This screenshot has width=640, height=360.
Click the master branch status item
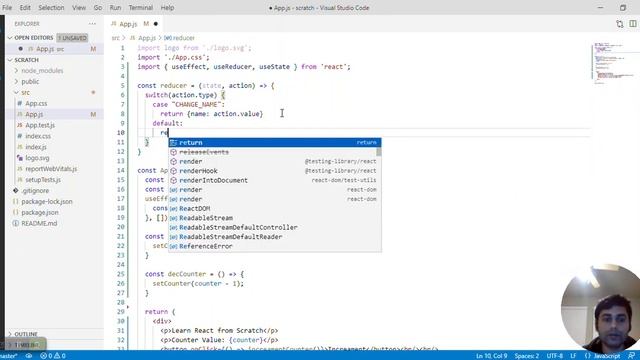tap(9, 356)
